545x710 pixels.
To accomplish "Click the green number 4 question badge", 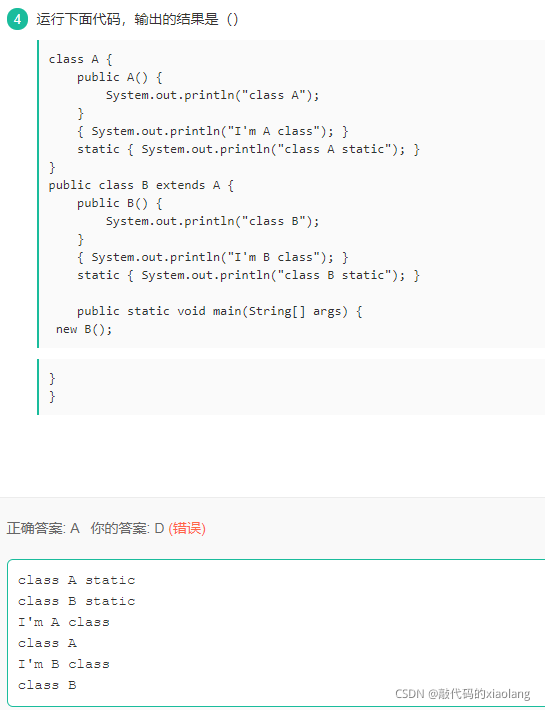I will (17, 19).
